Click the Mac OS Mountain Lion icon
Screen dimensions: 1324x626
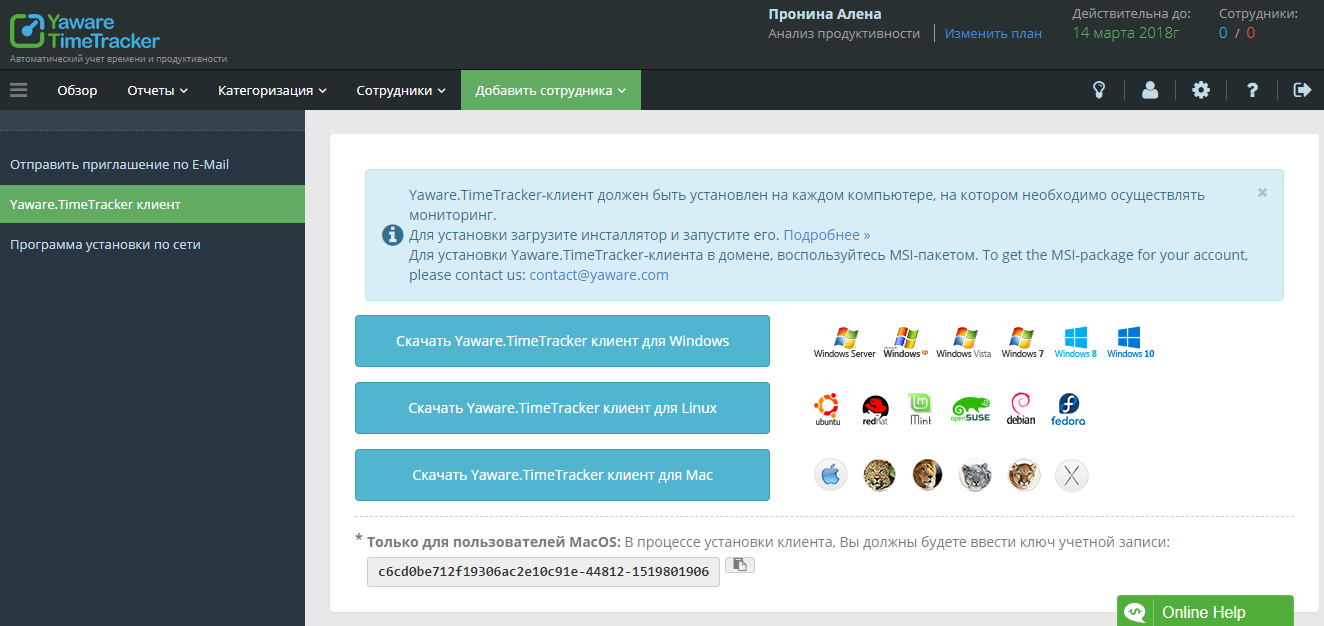(x=1023, y=475)
